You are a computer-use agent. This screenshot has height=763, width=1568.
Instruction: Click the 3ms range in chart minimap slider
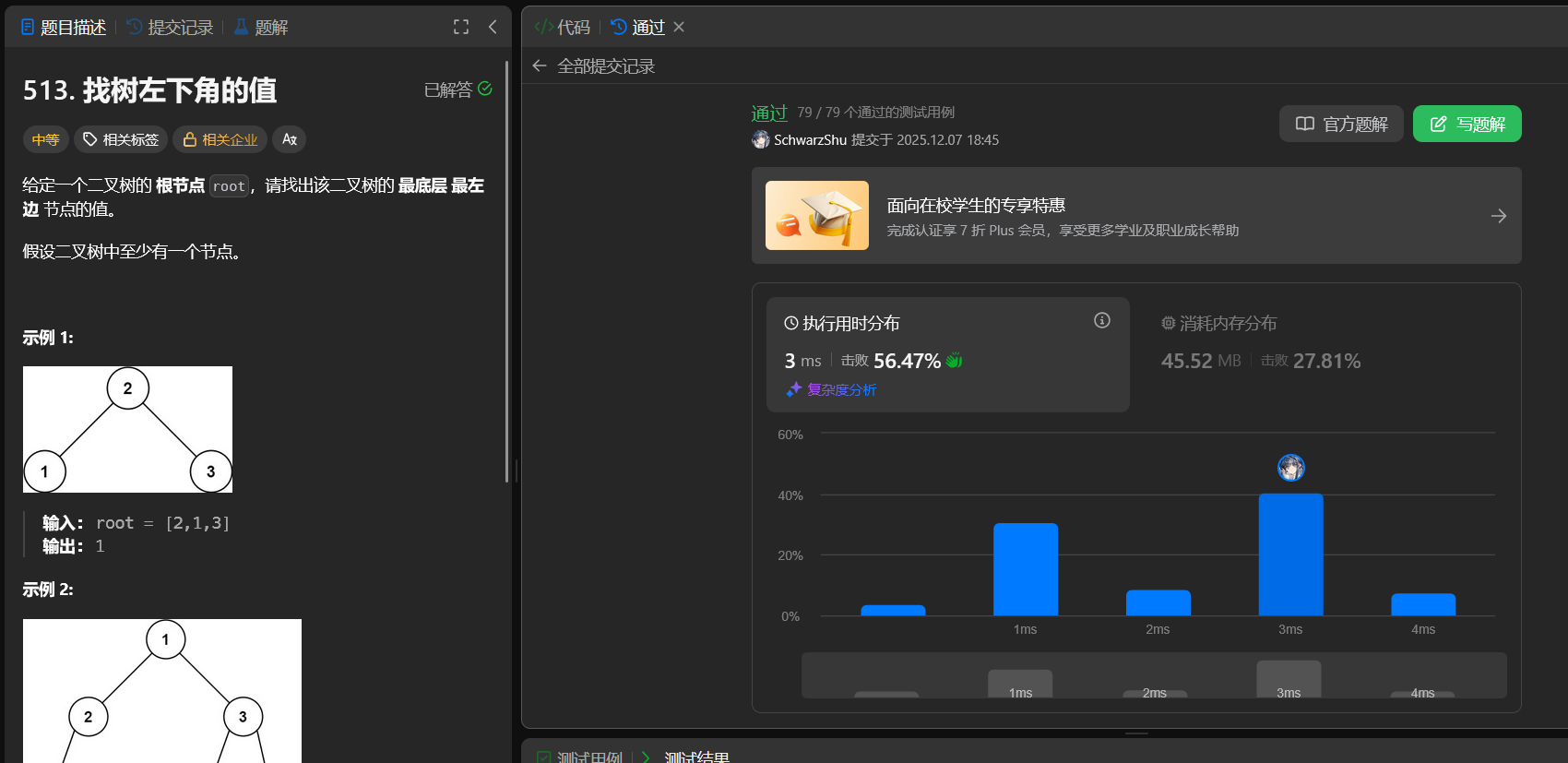pyautogui.click(x=1289, y=680)
